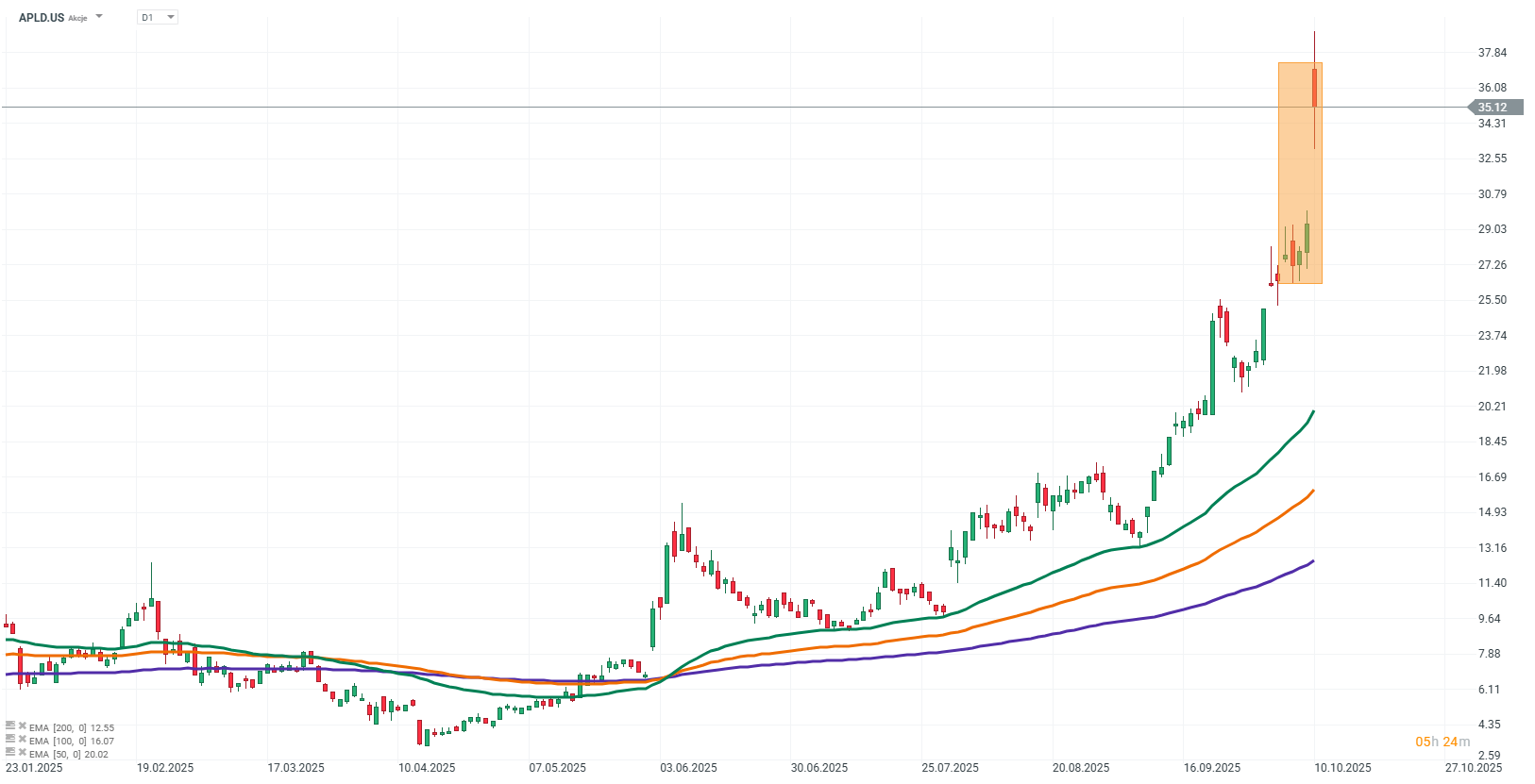
Task: Open settings icon for EMA 200 indicator
Action: (9, 726)
